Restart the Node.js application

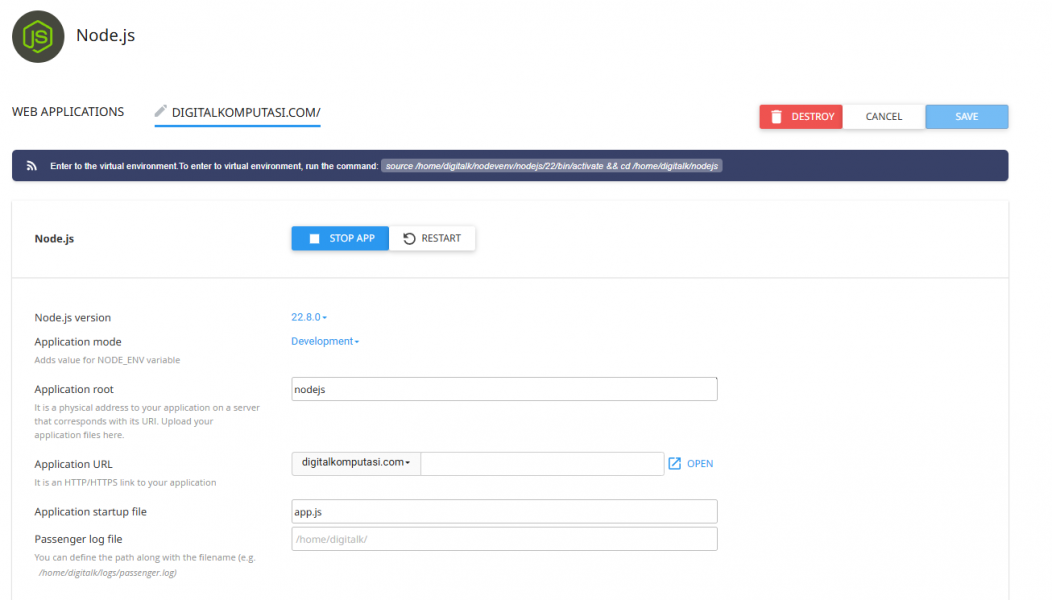click(432, 238)
